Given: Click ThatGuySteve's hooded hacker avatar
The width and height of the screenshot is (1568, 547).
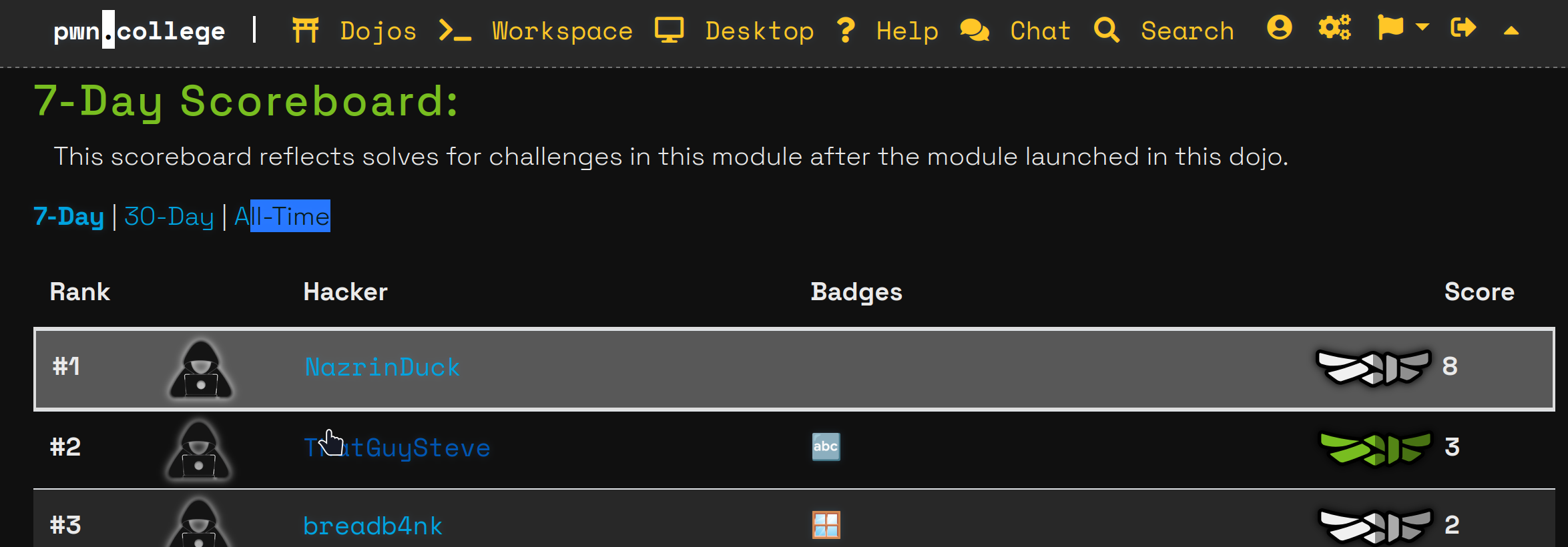Looking at the screenshot, I should point(199,449).
